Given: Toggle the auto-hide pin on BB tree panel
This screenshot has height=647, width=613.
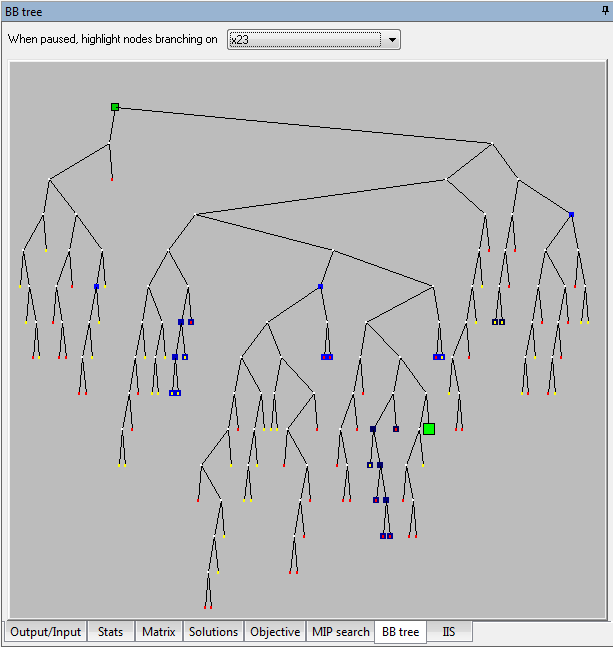Looking at the screenshot, I should [x=603, y=9].
